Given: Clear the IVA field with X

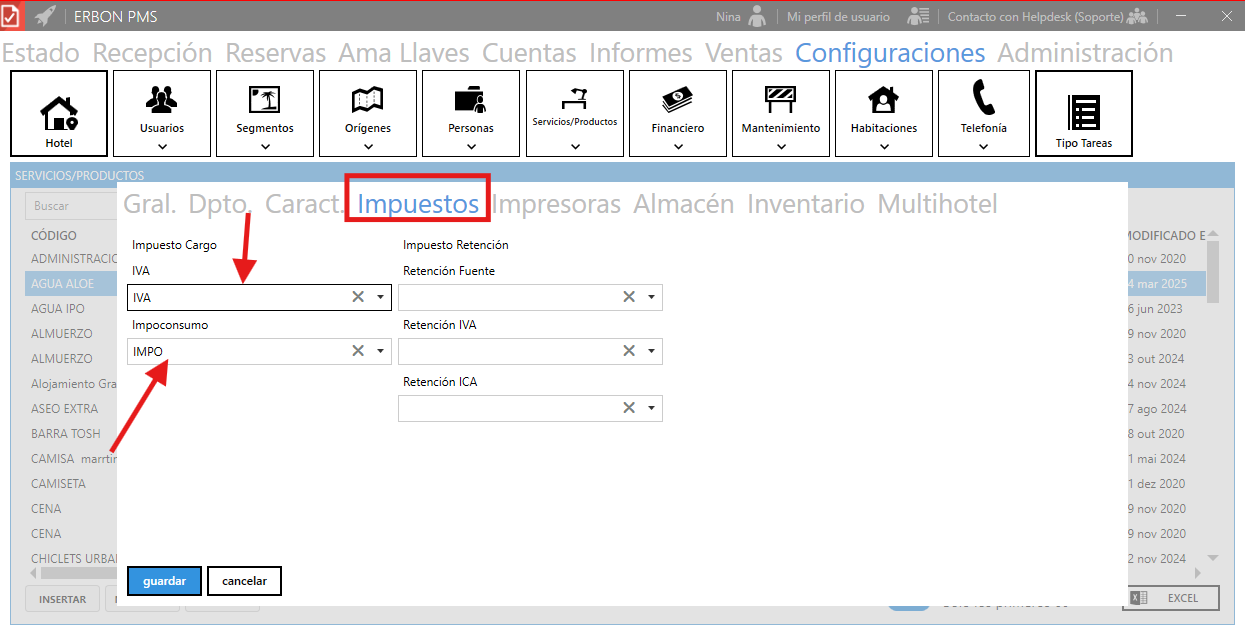Looking at the screenshot, I should tap(358, 297).
